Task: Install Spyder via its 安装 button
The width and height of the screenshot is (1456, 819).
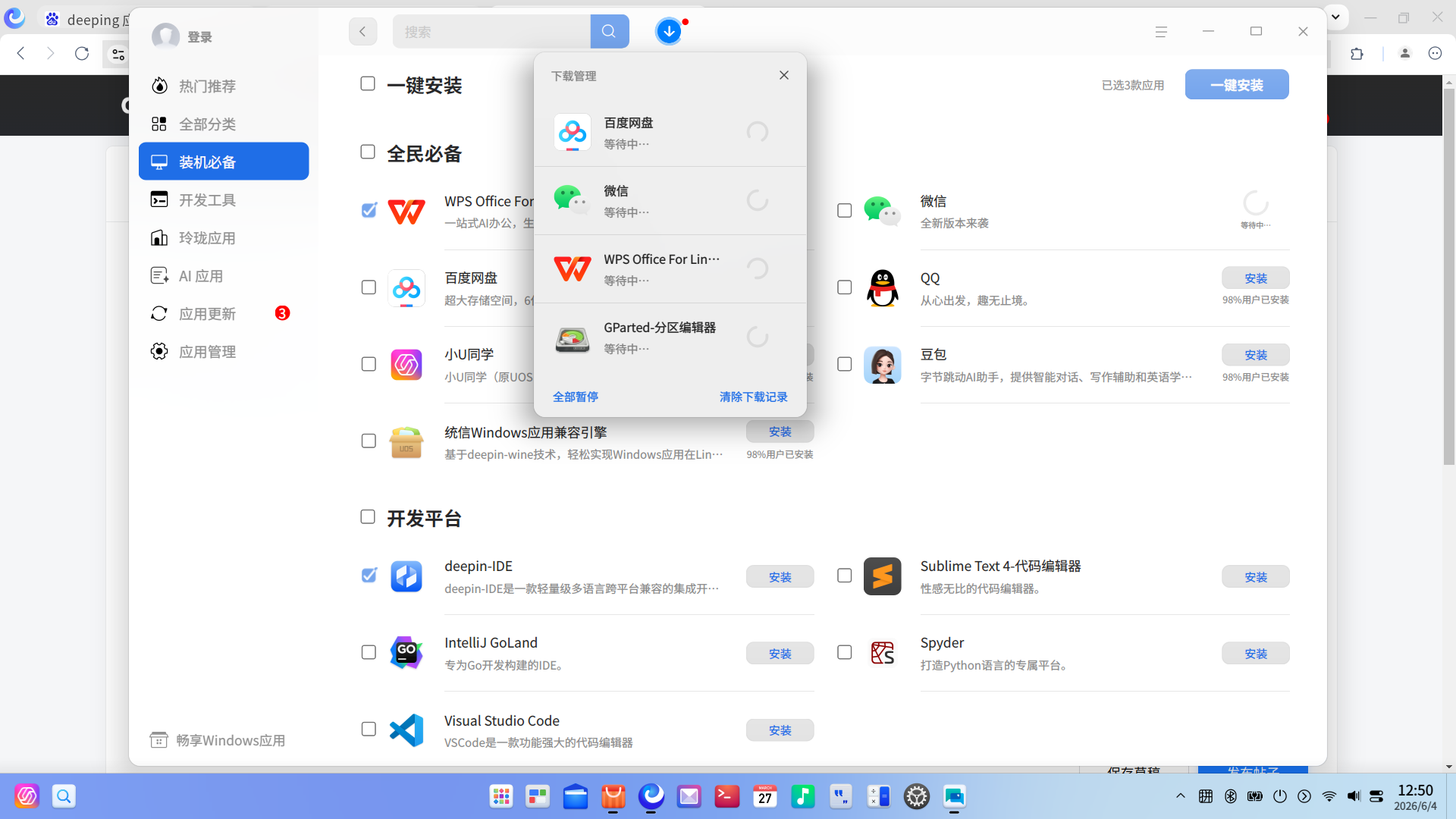Action: (1255, 653)
